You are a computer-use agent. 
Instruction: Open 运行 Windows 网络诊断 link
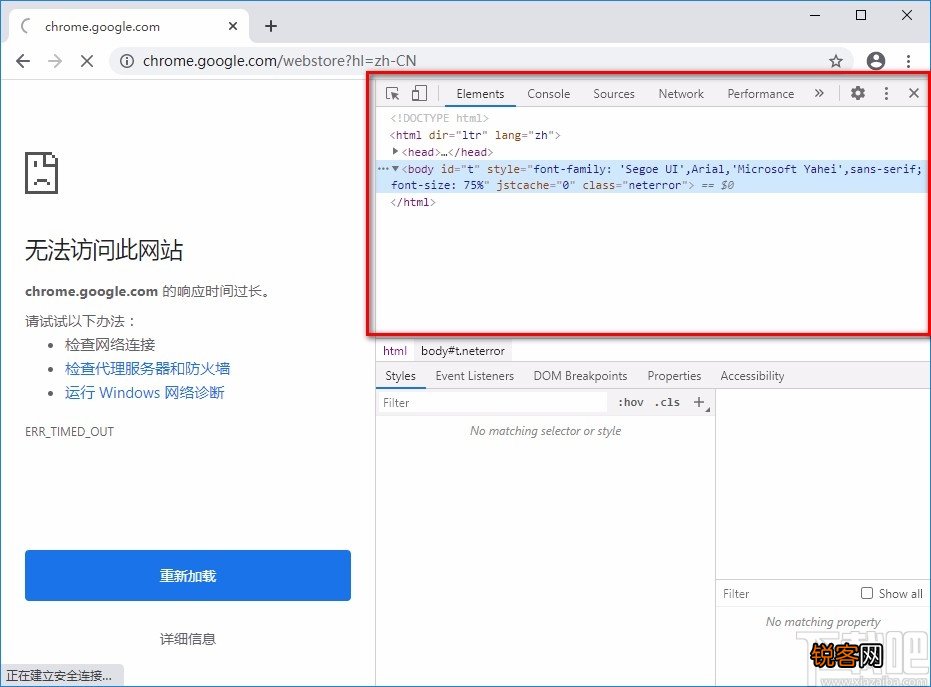point(144,392)
